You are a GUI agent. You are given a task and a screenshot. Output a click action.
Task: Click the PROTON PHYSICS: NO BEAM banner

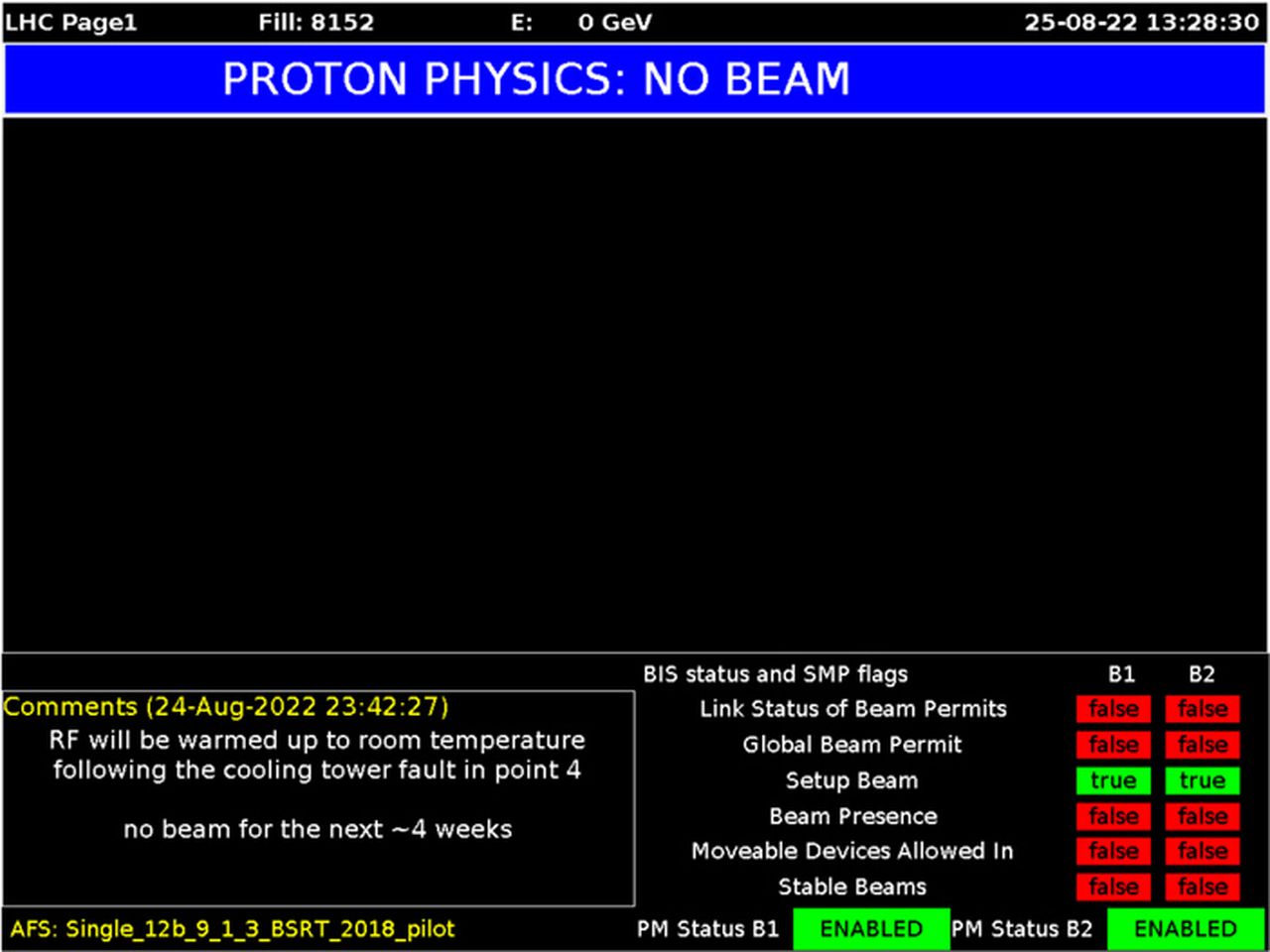point(635,79)
